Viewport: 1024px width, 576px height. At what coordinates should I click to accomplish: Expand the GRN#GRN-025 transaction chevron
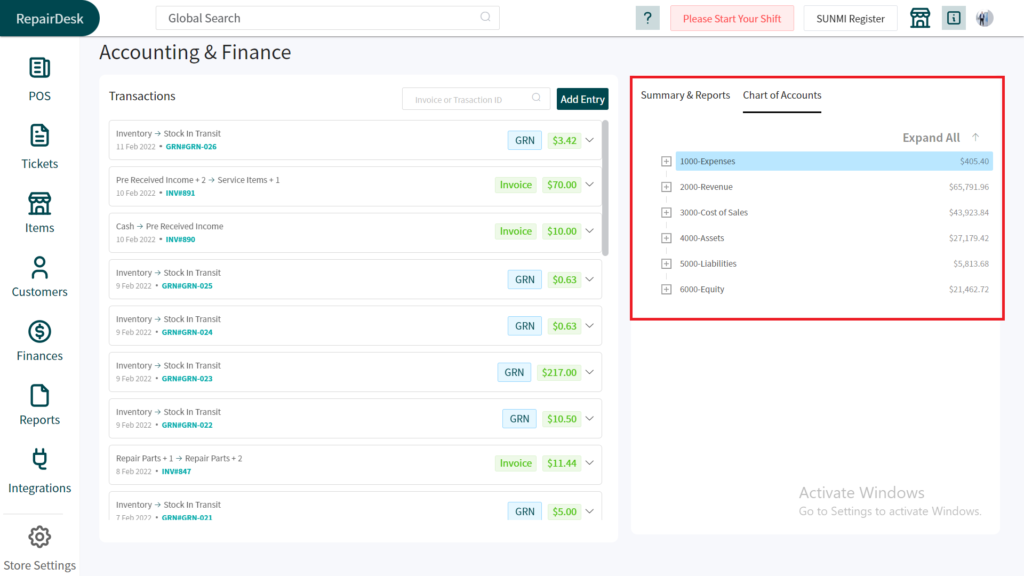590,280
